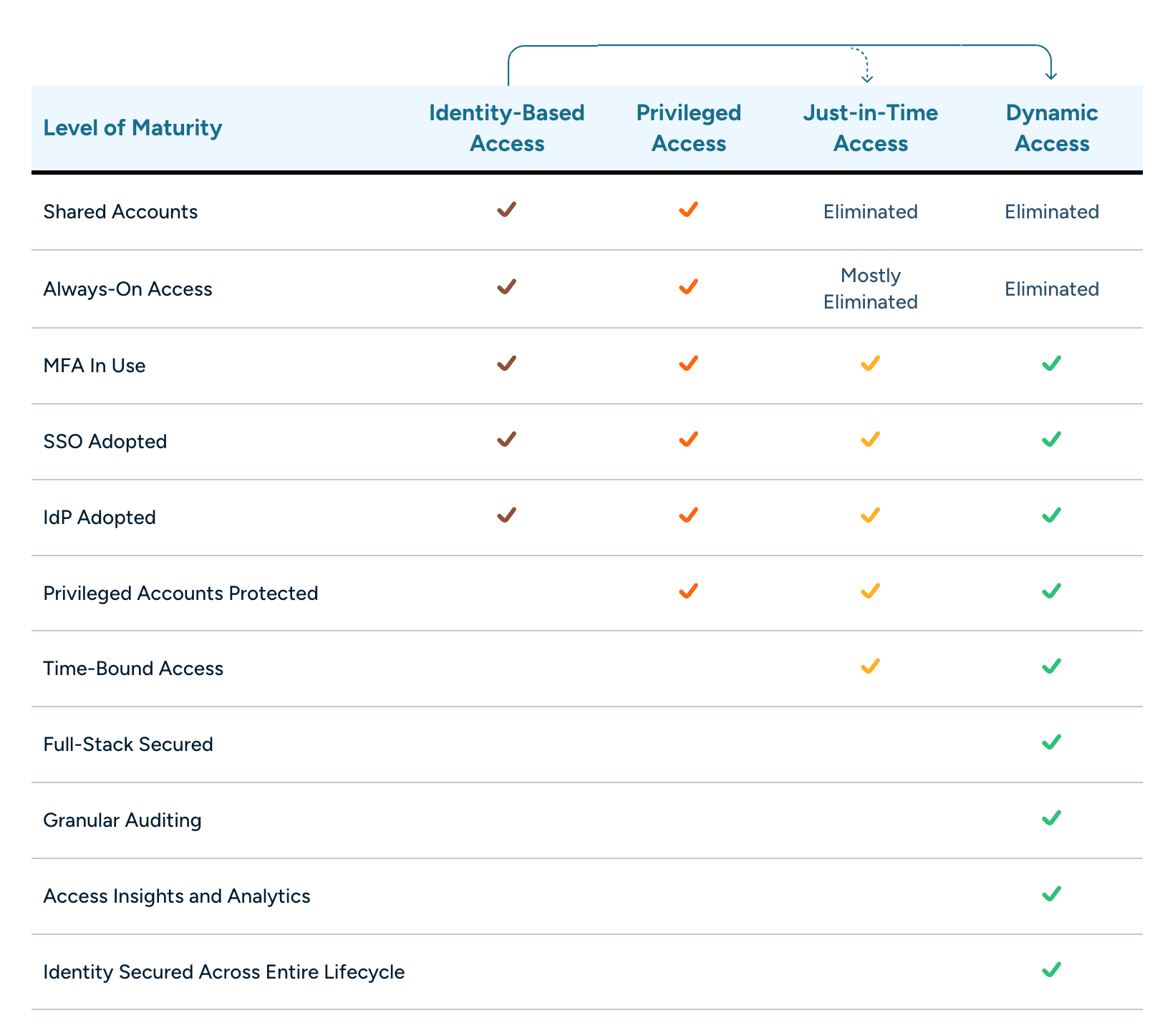Click the green checkmark for Access Insights and Analytics
Viewport: 1170px width, 1028px height.
coord(1051,894)
